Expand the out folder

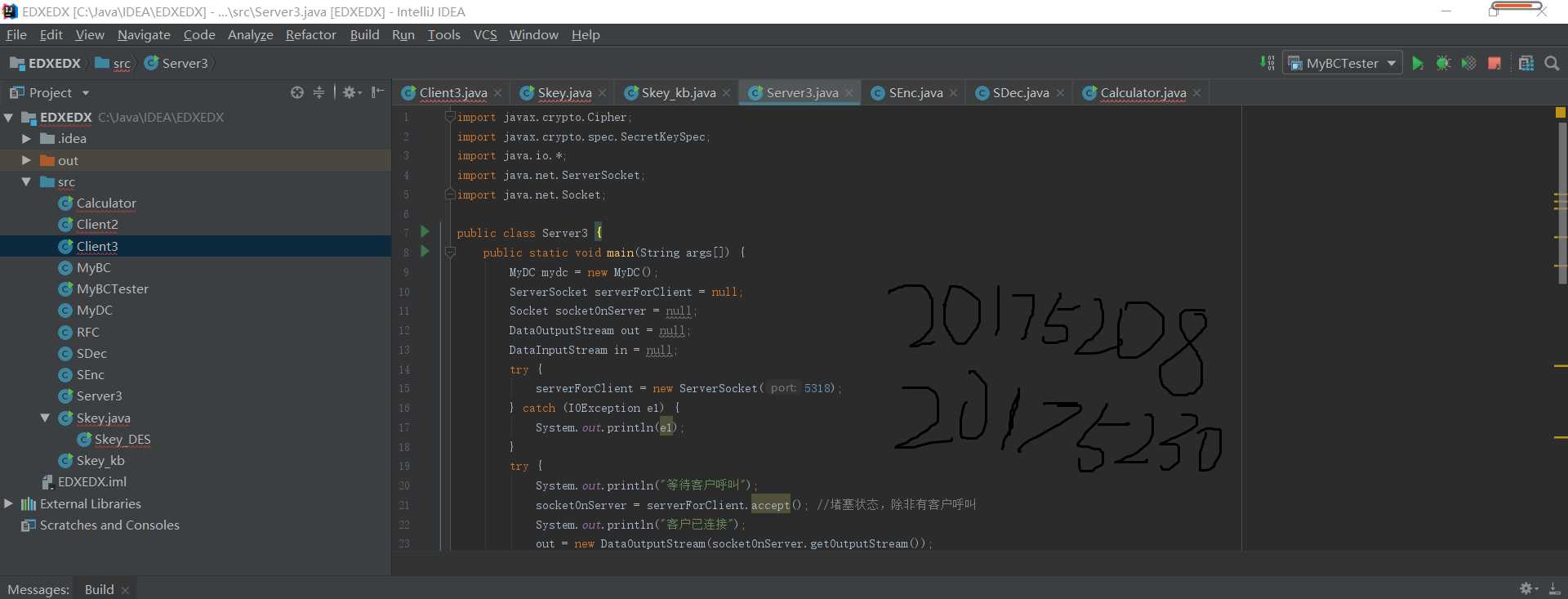click(26, 160)
